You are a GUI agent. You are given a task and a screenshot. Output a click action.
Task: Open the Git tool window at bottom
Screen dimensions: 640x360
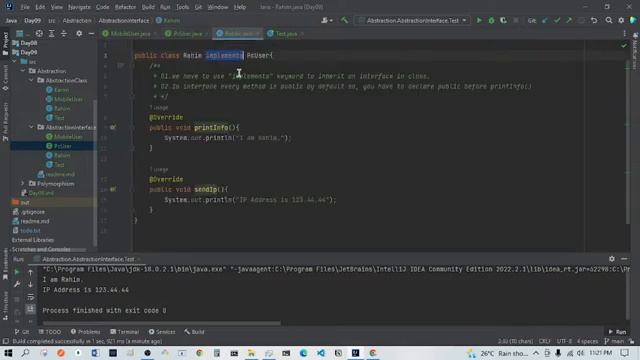point(22,332)
